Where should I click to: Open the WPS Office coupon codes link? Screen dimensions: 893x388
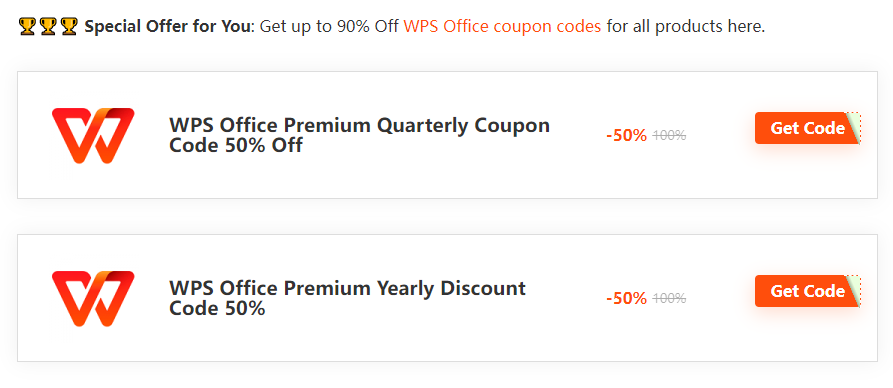[502, 26]
